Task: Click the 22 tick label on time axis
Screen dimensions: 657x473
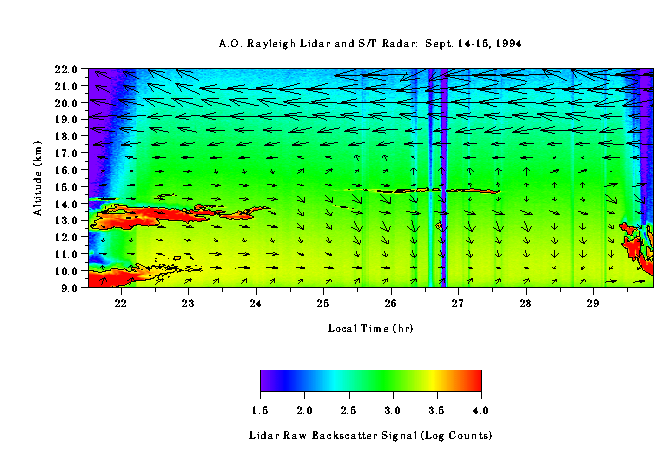Action: click(121, 302)
